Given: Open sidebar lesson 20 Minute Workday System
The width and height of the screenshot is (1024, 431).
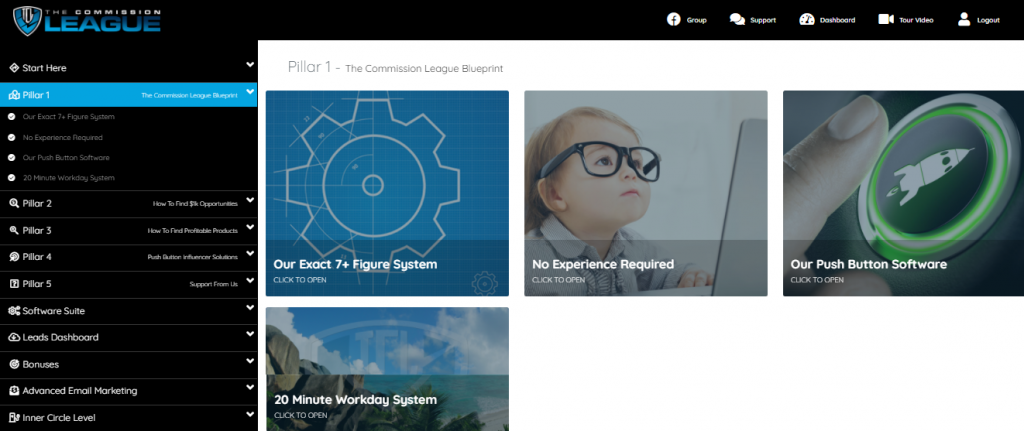Looking at the screenshot, I should click(x=69, y=178).
